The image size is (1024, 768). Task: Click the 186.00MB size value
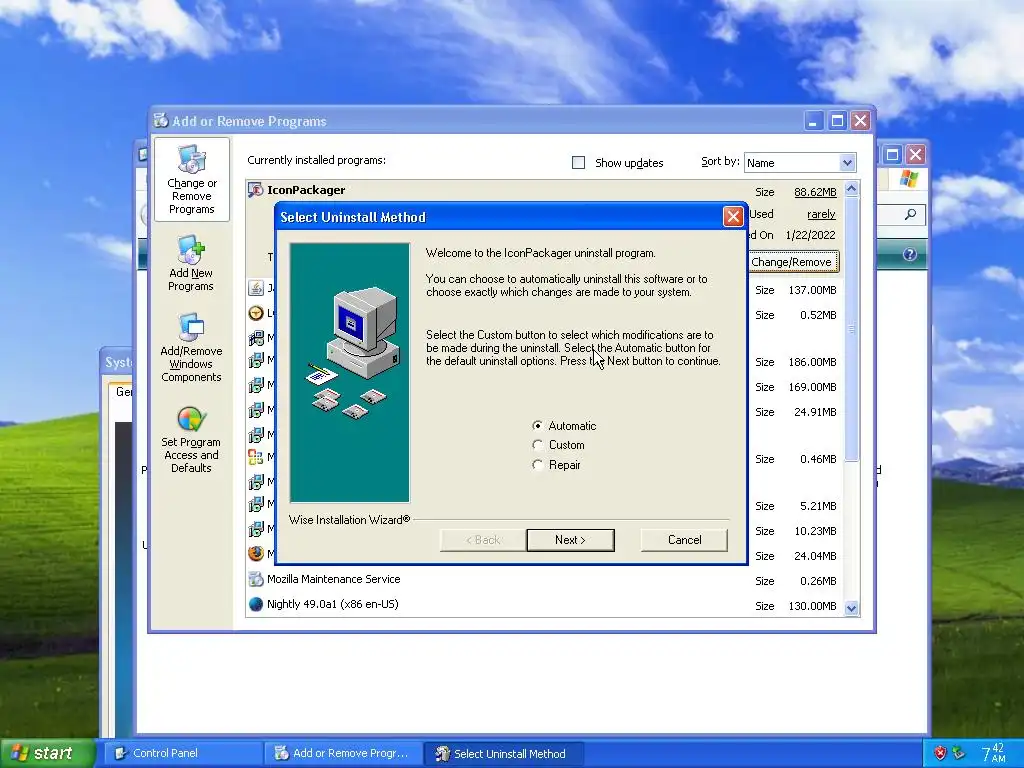tap(812, 362)
